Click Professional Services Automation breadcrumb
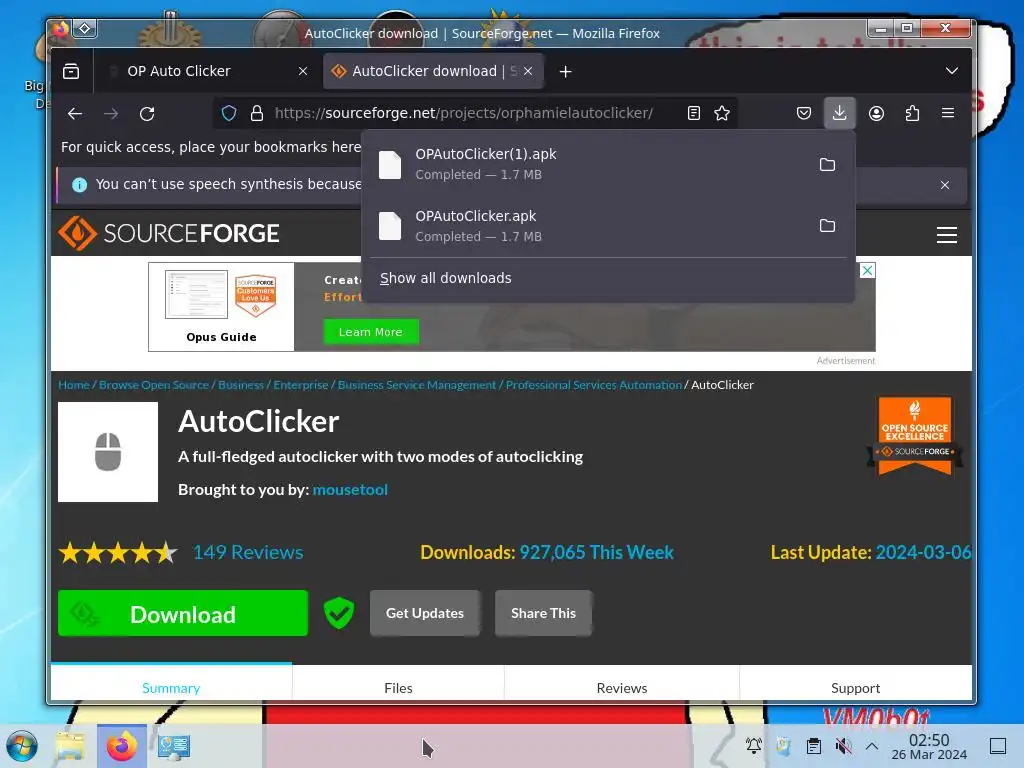This screenshot has width=1024, height=768. pos(594,385)
